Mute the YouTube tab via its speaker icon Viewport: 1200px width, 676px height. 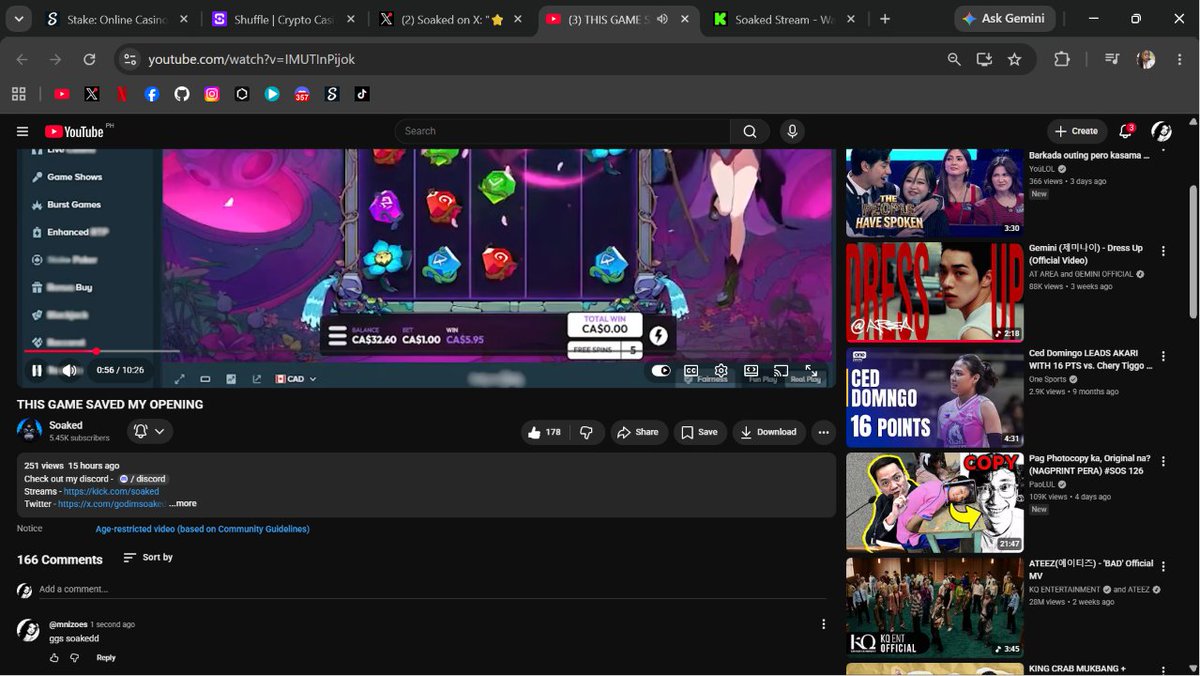coord(662,19)
